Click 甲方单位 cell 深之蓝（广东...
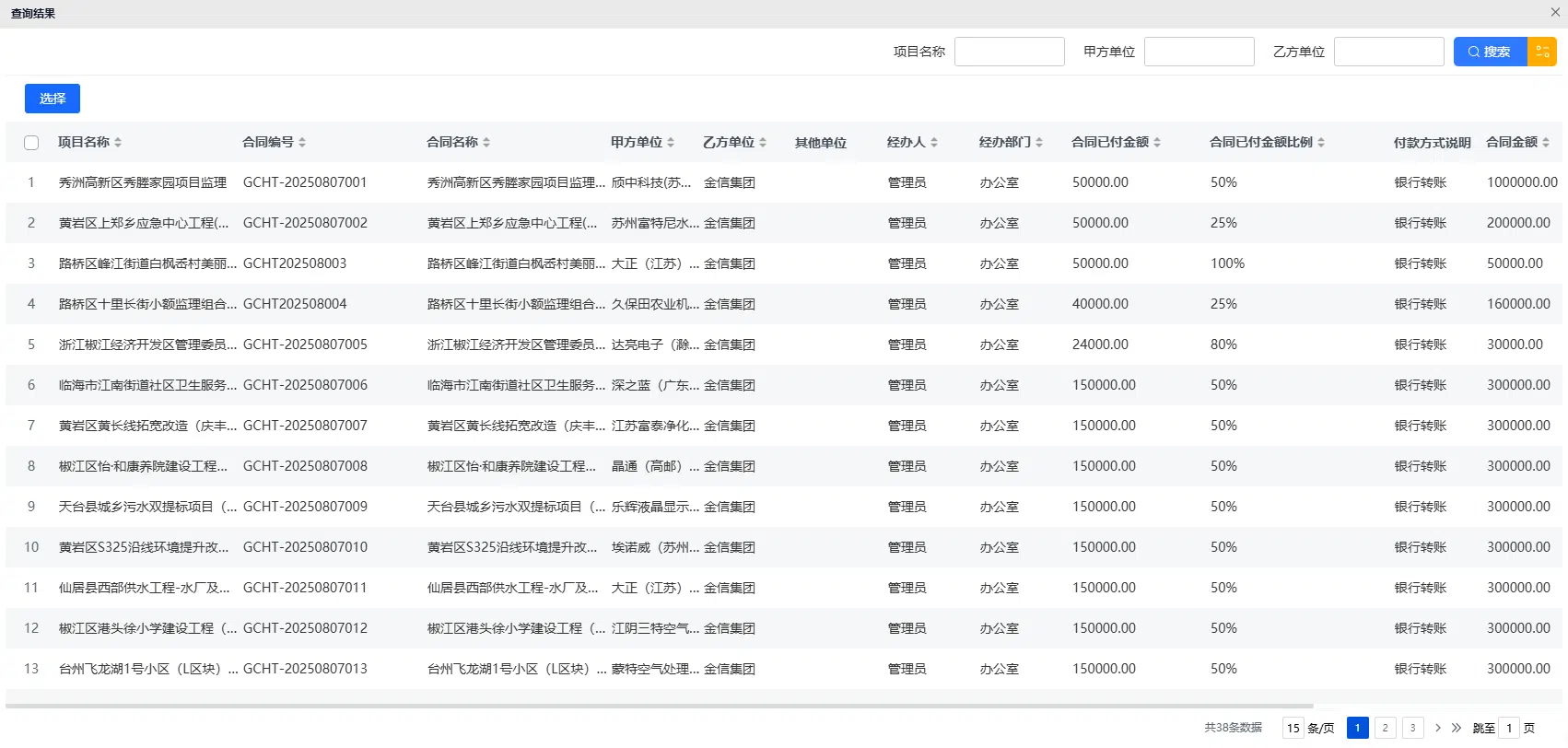 [655, 385]
